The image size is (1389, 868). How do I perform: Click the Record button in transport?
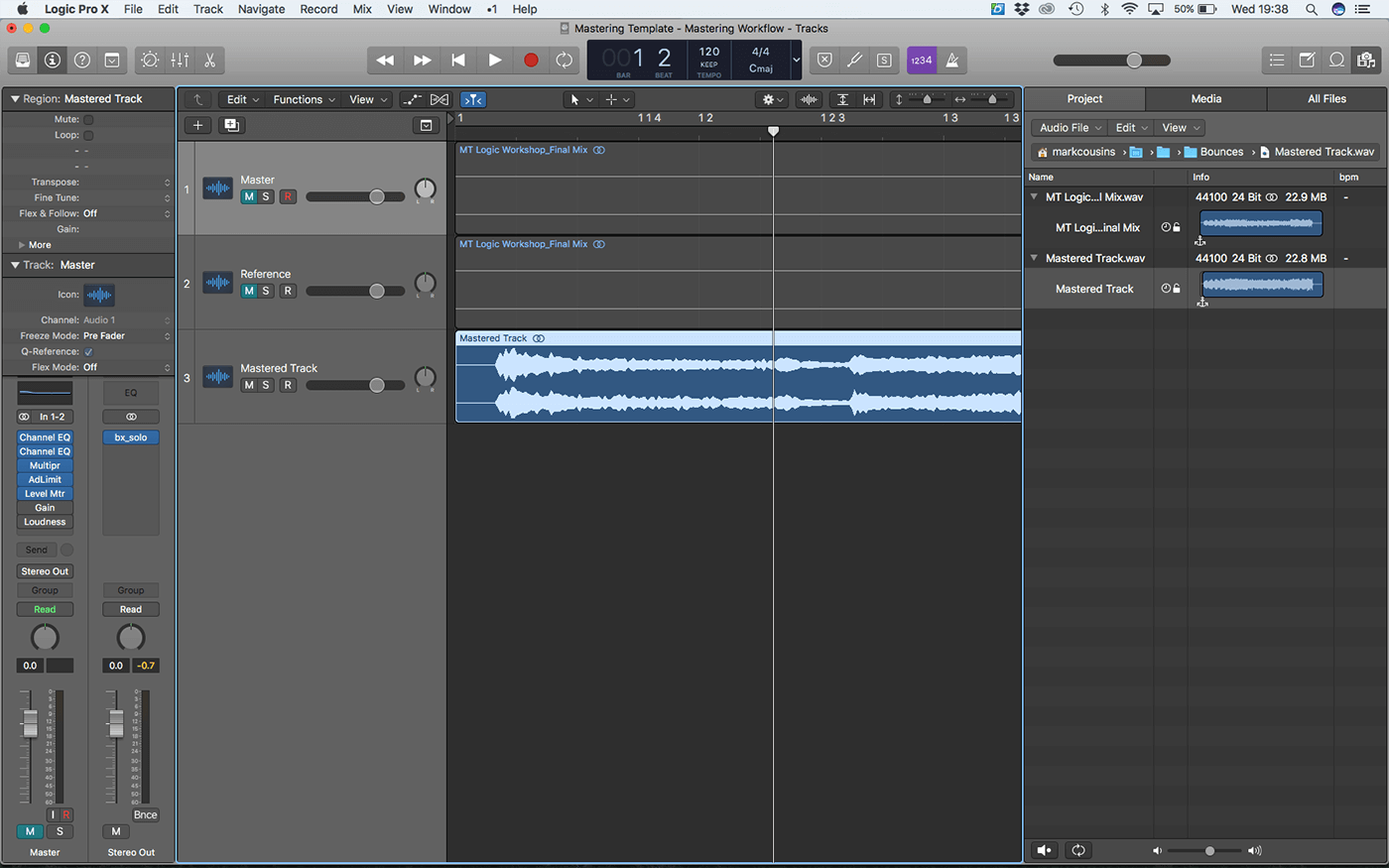click(531, 61)
